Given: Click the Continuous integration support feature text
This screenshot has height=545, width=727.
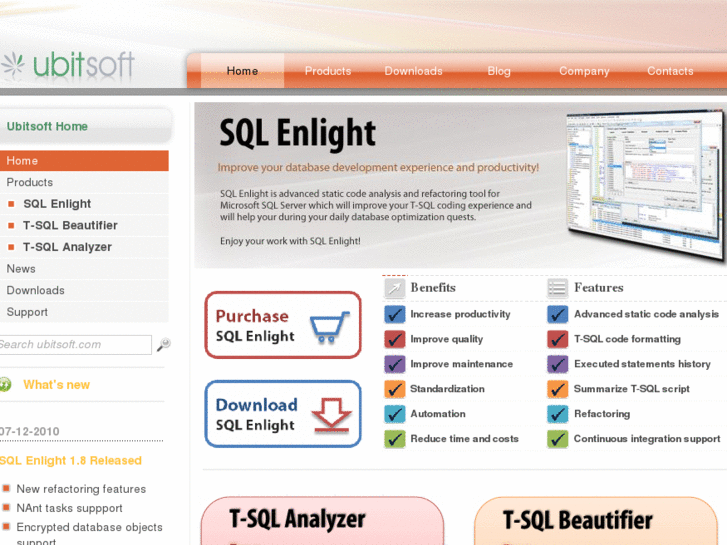Looking at the screenshot, I should [x=647, y=439].
